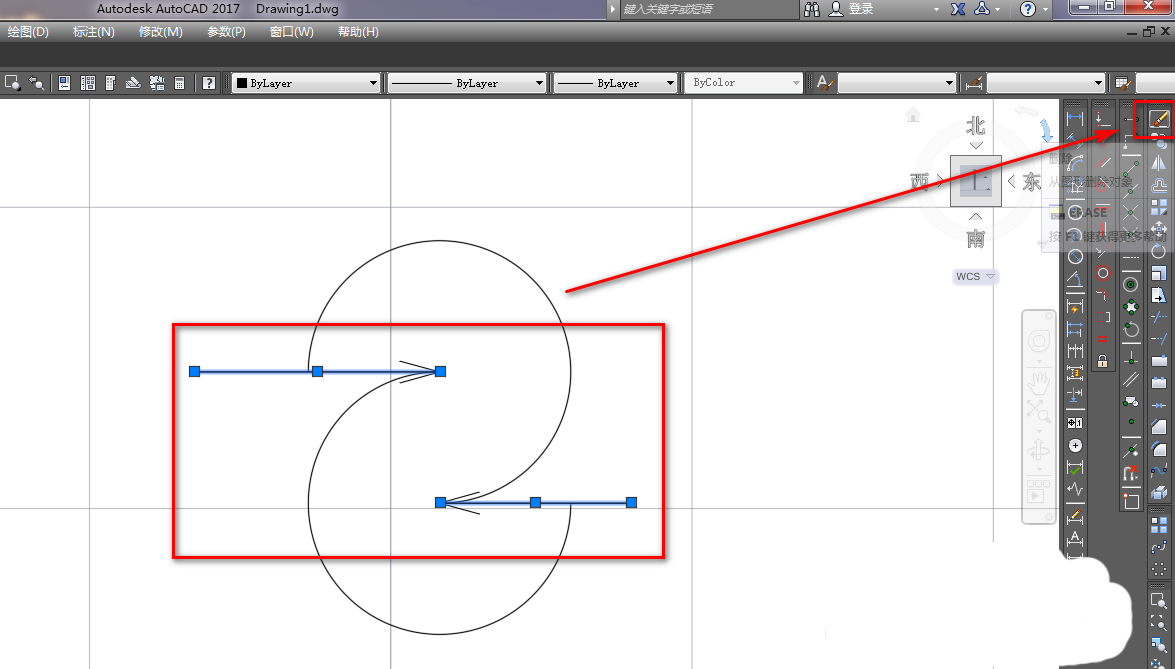Viewport: 1175px width, 669px height.
Task: Select the Linear dimension tool
Action: point(1075,118)
